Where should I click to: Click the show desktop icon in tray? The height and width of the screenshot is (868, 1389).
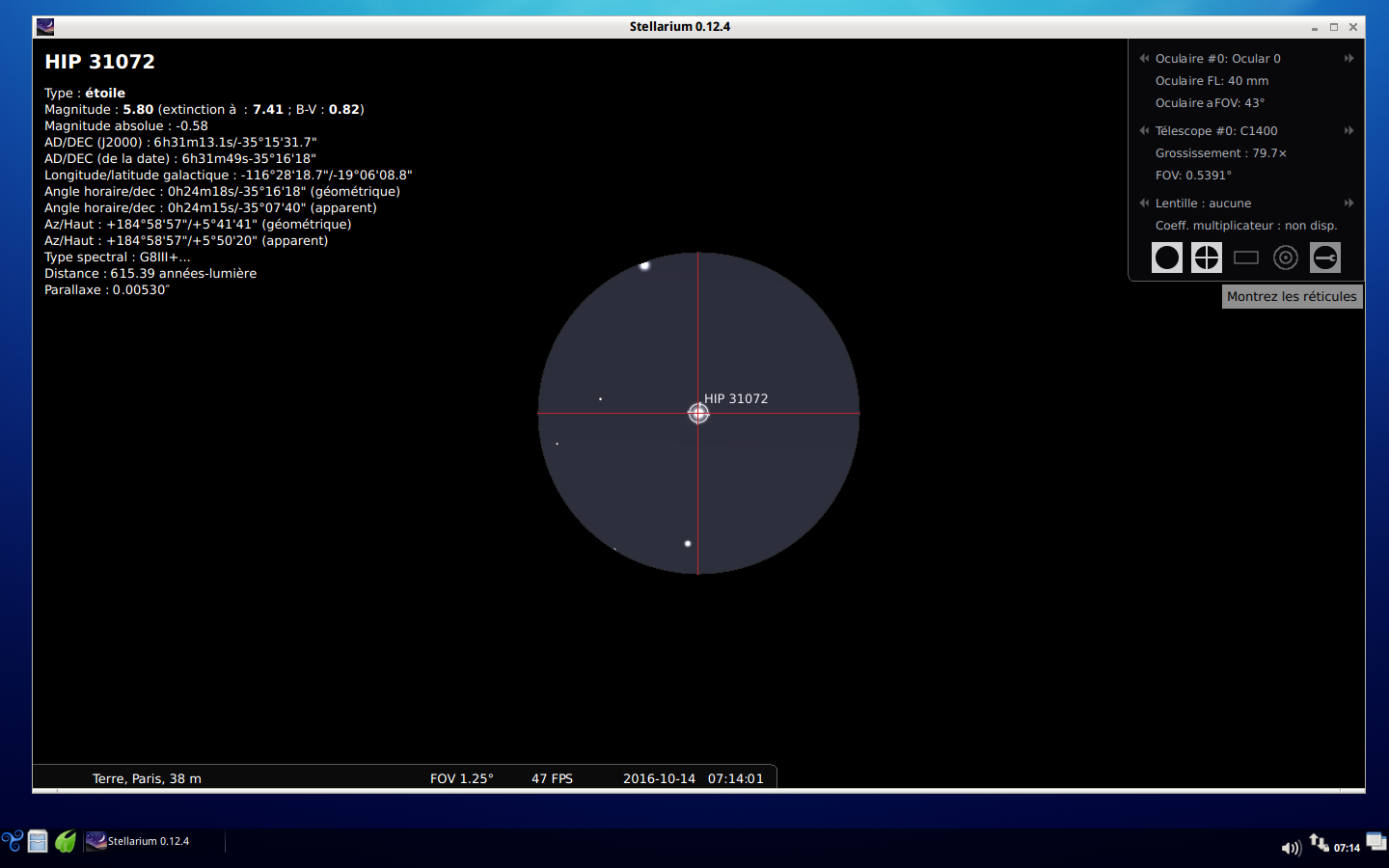pos(1376,842)
